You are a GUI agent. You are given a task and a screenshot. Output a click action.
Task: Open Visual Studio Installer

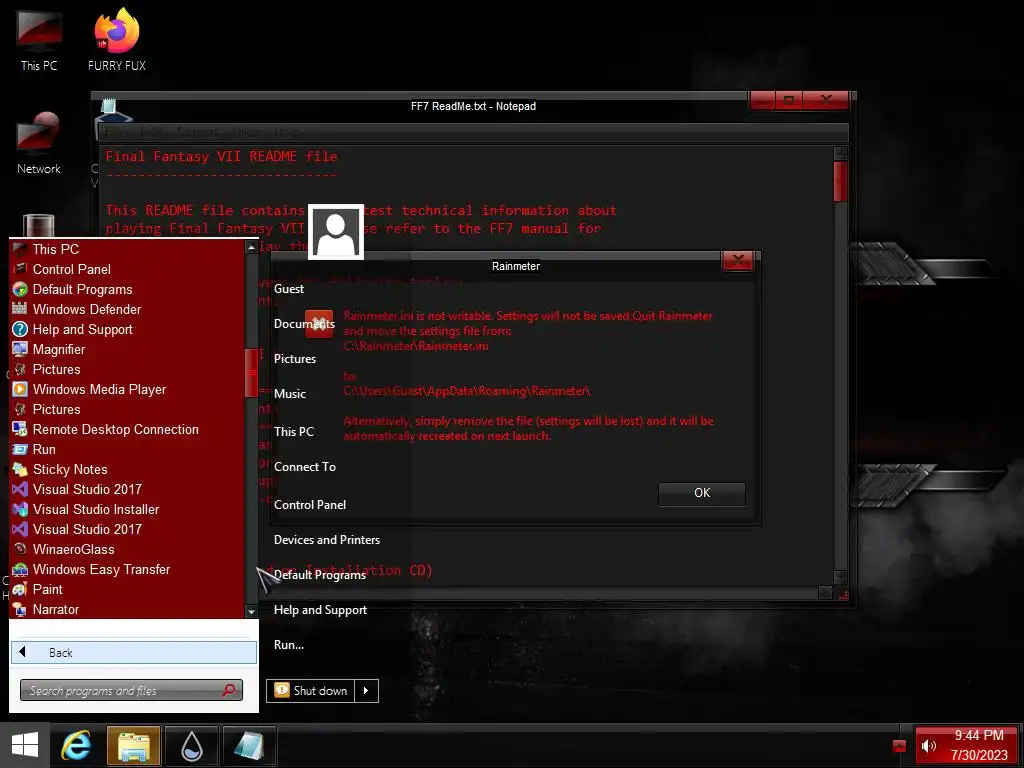[96, 509]
